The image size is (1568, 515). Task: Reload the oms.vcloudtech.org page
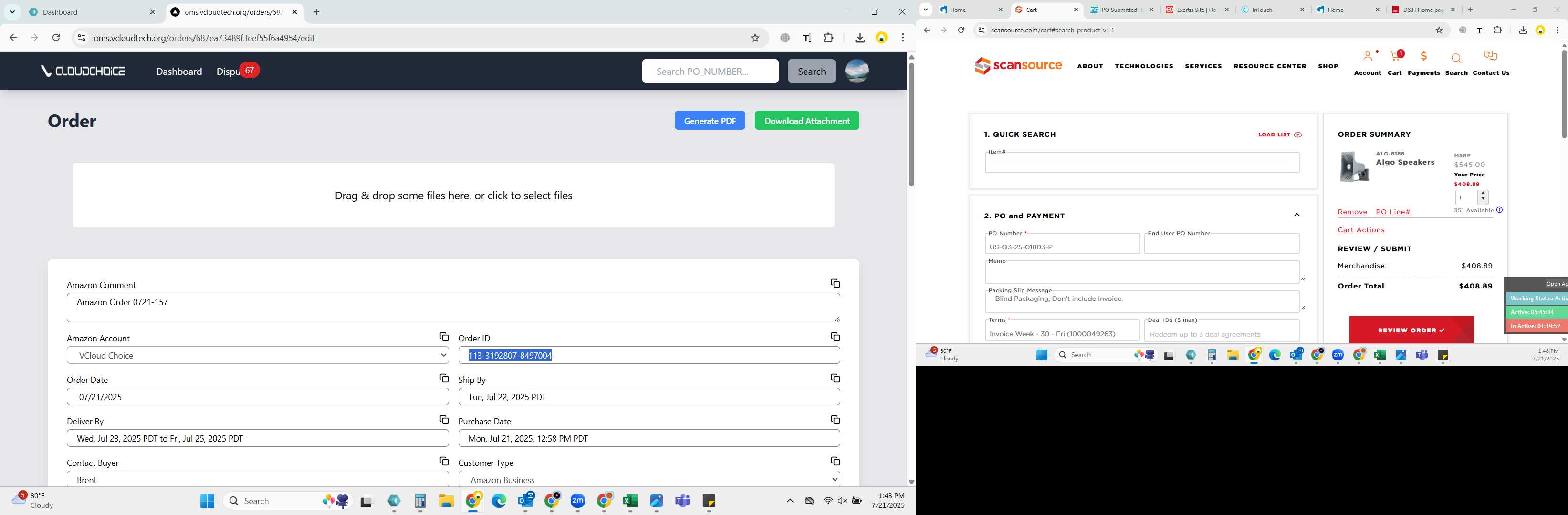56,38
